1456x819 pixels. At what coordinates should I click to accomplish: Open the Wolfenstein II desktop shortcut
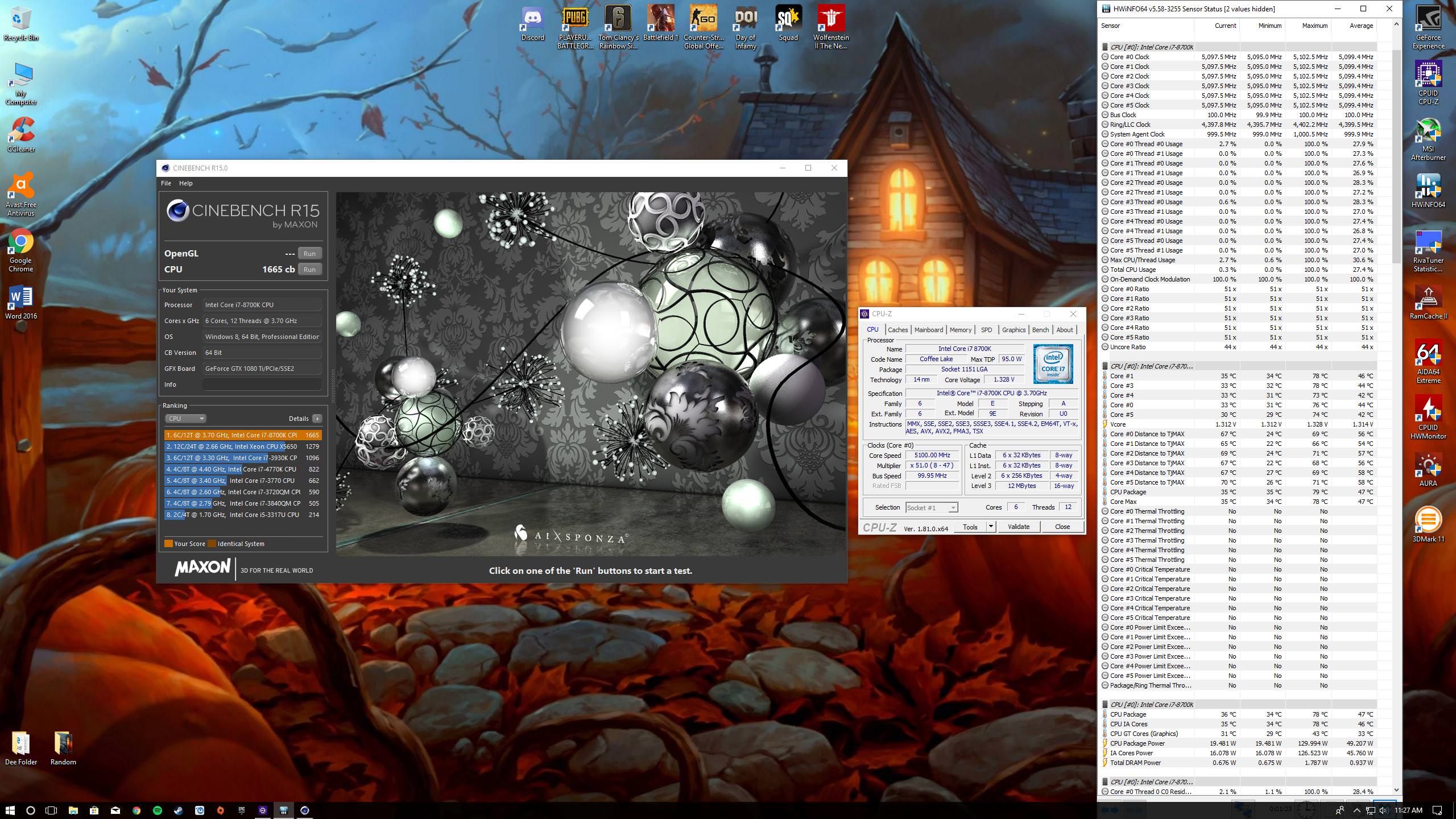[831, 27]
